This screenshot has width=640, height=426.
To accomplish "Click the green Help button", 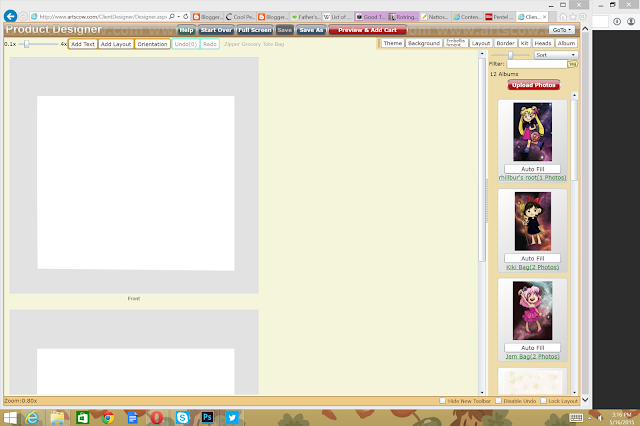I will 186,30.
